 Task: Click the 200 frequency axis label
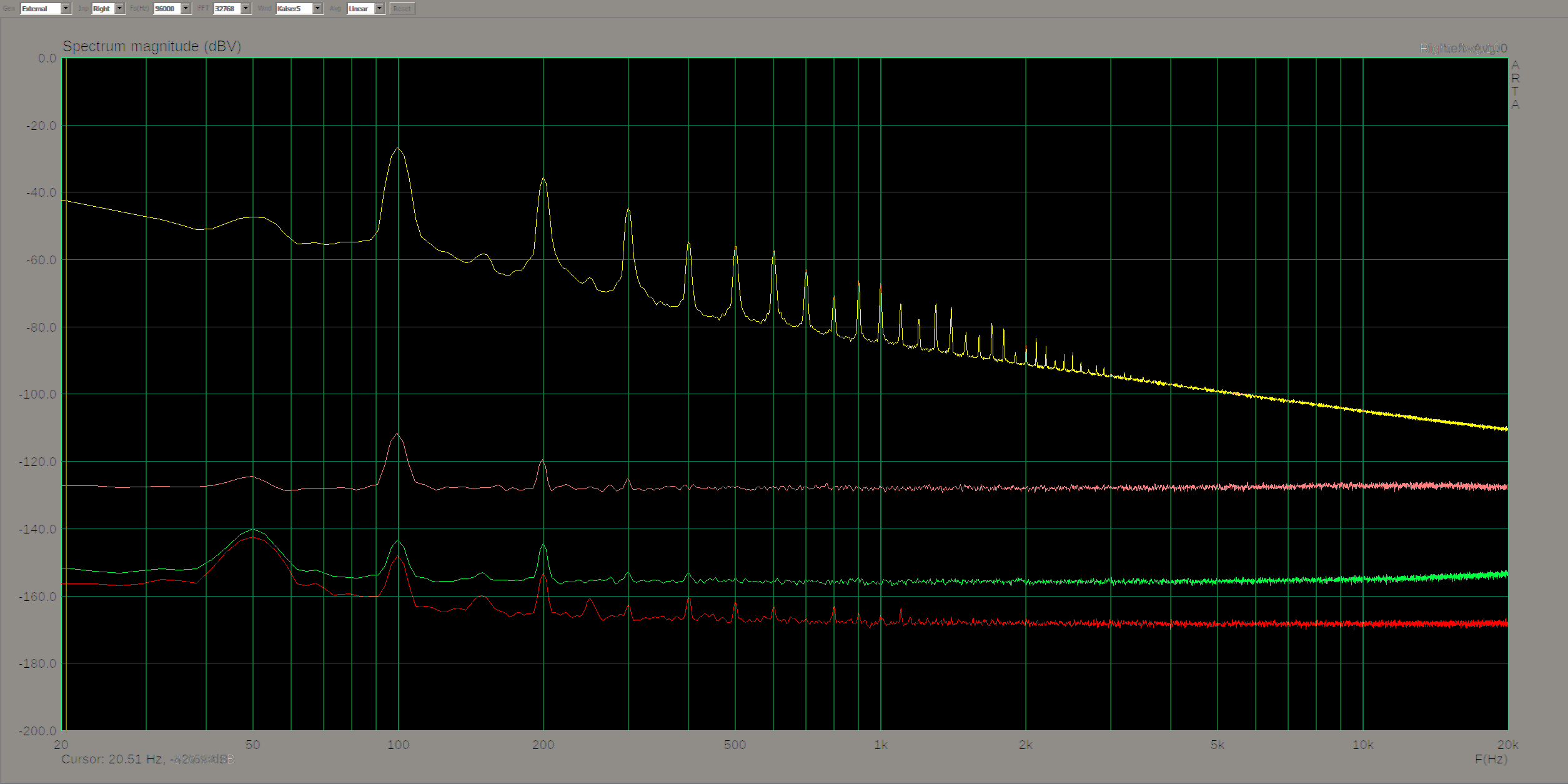click(x=543, y=745)
